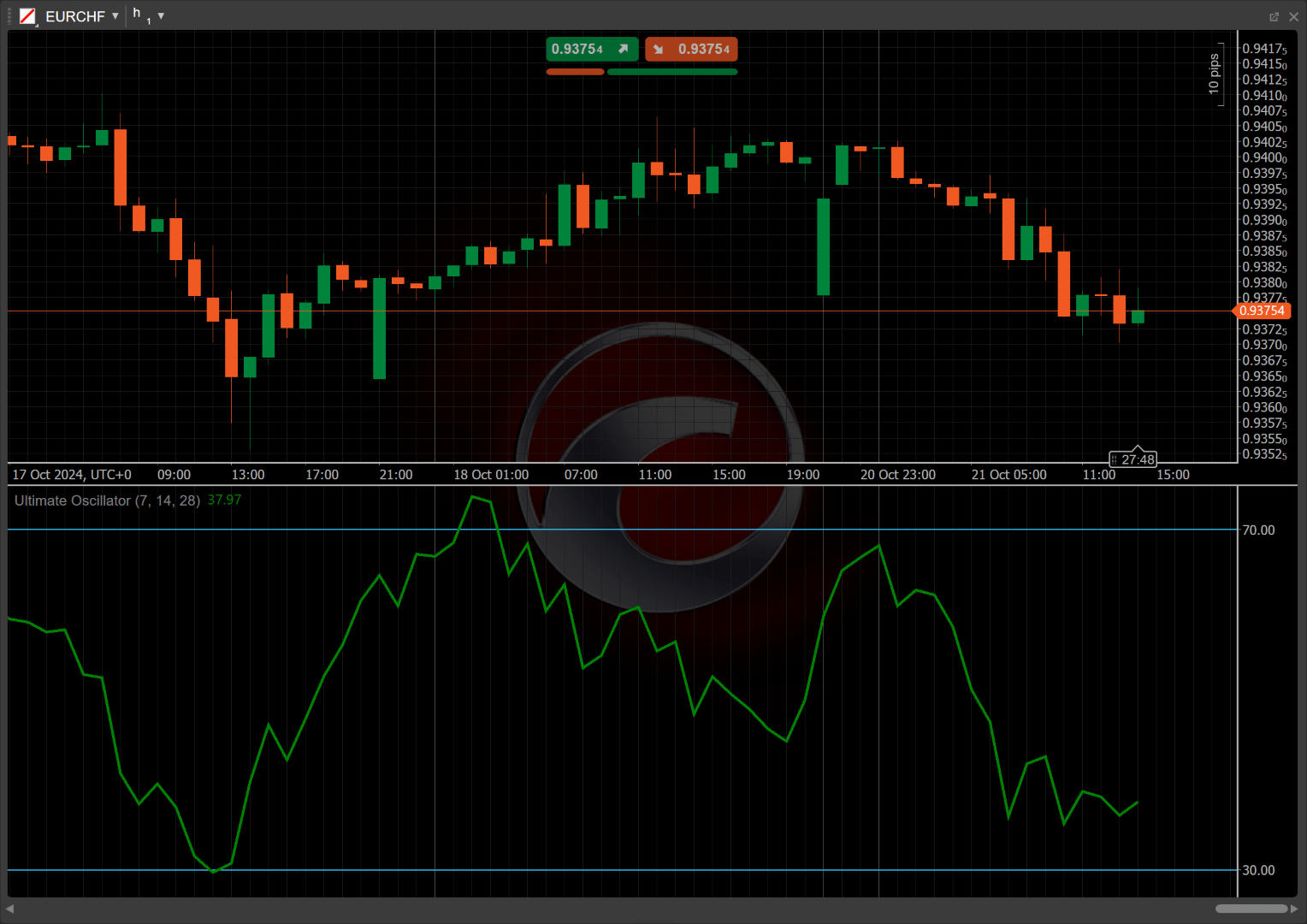The width and height of the screenshot is (1307, 924).
Task: Click the 21 Oct 05:00 time axis label
Action: click(x=1009, y=475)
